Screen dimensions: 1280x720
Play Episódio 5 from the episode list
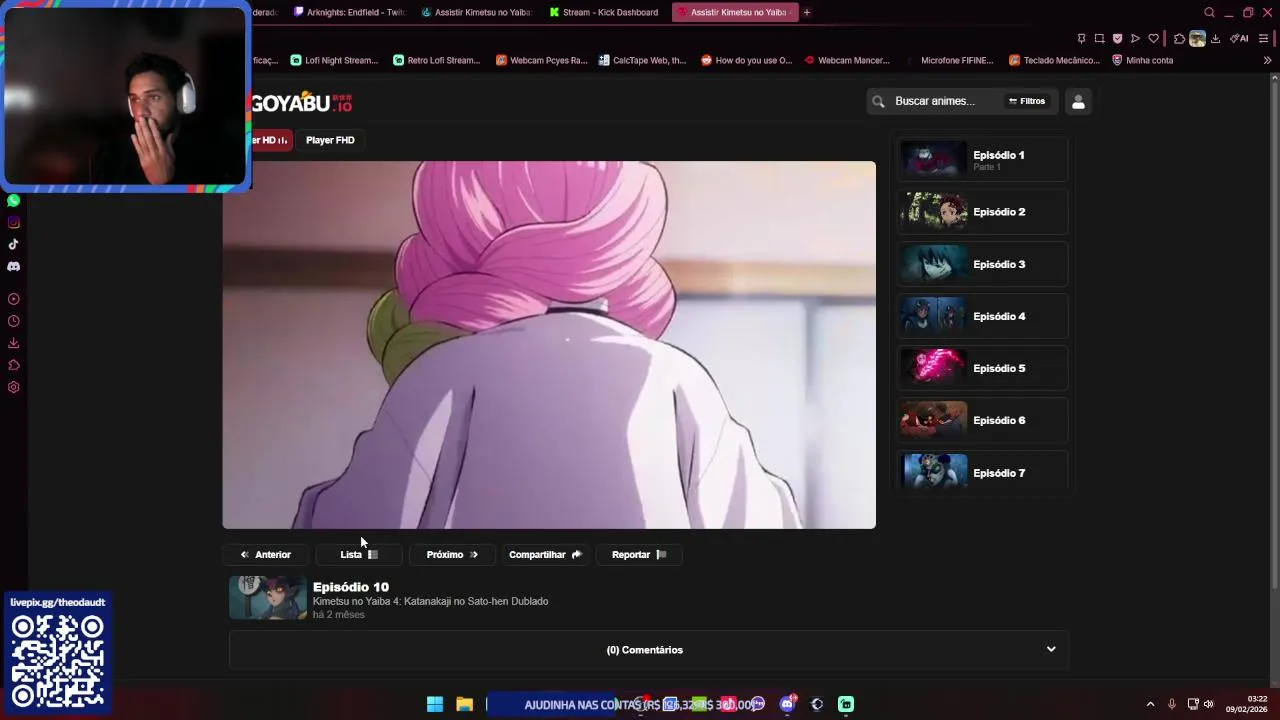point(982,368)
